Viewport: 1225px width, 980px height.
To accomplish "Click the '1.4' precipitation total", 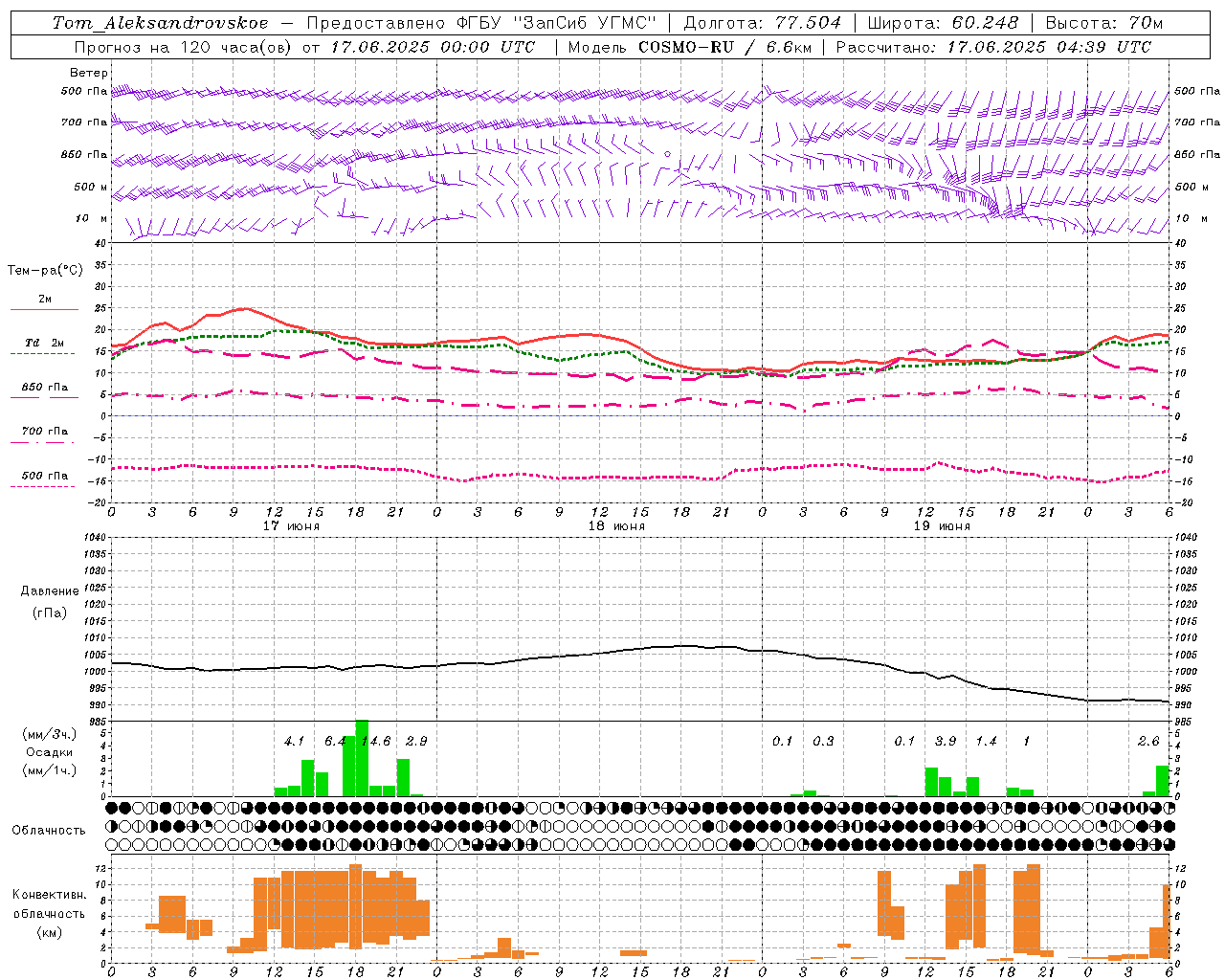I will tap(986, 741).
